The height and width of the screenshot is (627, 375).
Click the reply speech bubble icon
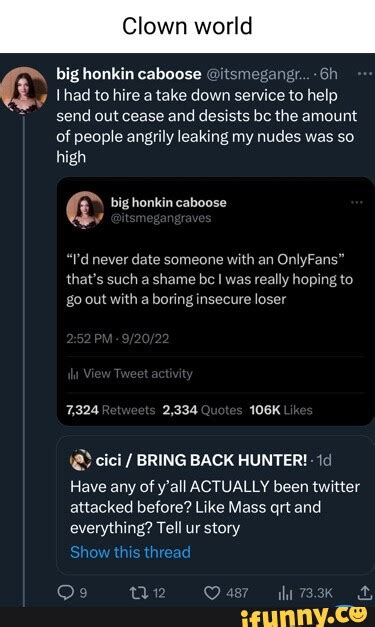[66, 592]
